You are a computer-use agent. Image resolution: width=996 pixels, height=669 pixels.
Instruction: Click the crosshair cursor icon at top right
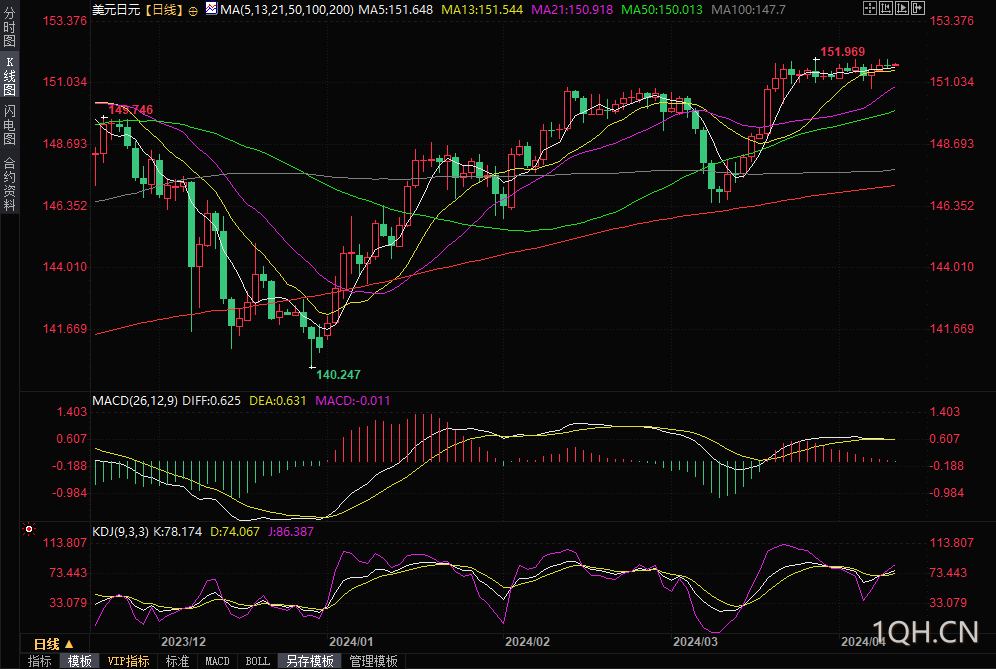(870, 8)
